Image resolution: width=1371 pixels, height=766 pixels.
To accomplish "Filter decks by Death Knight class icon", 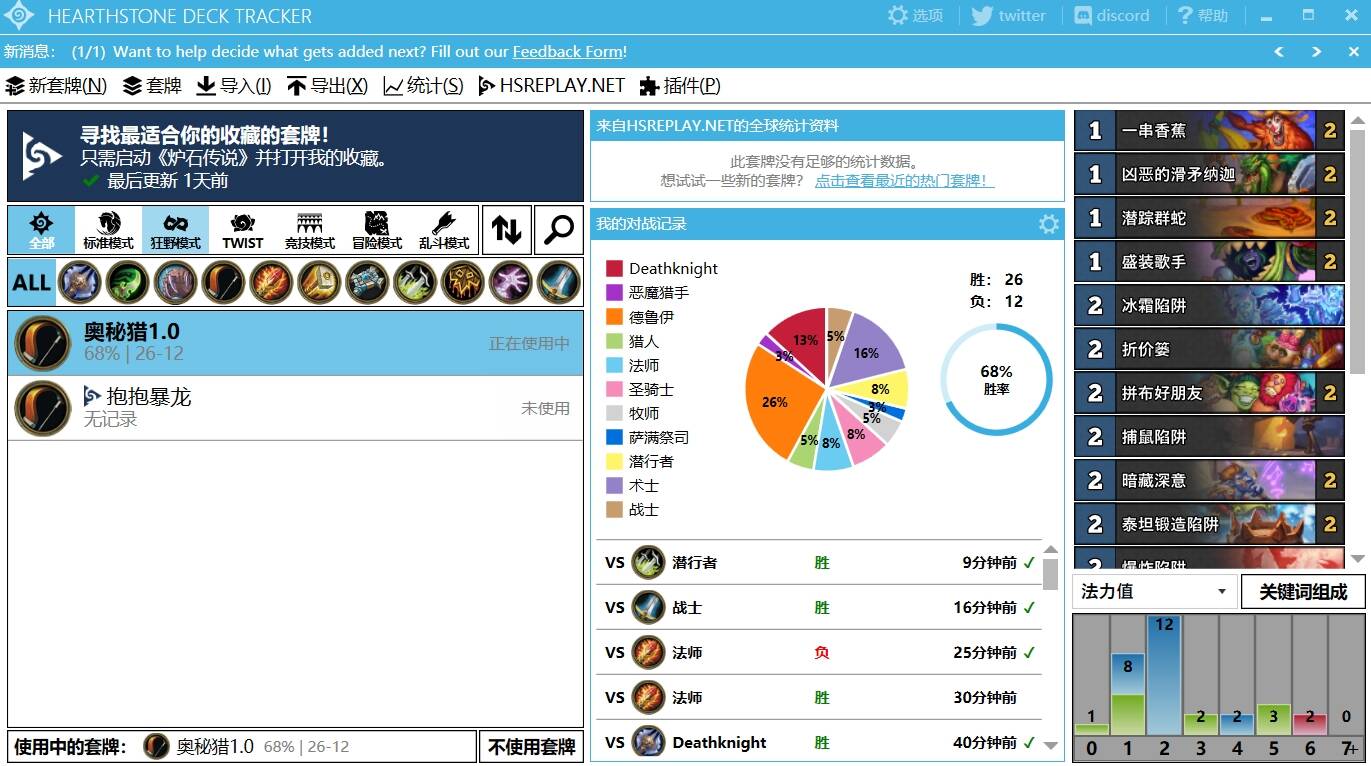I will pyautogui.click(x=79, y=283).
